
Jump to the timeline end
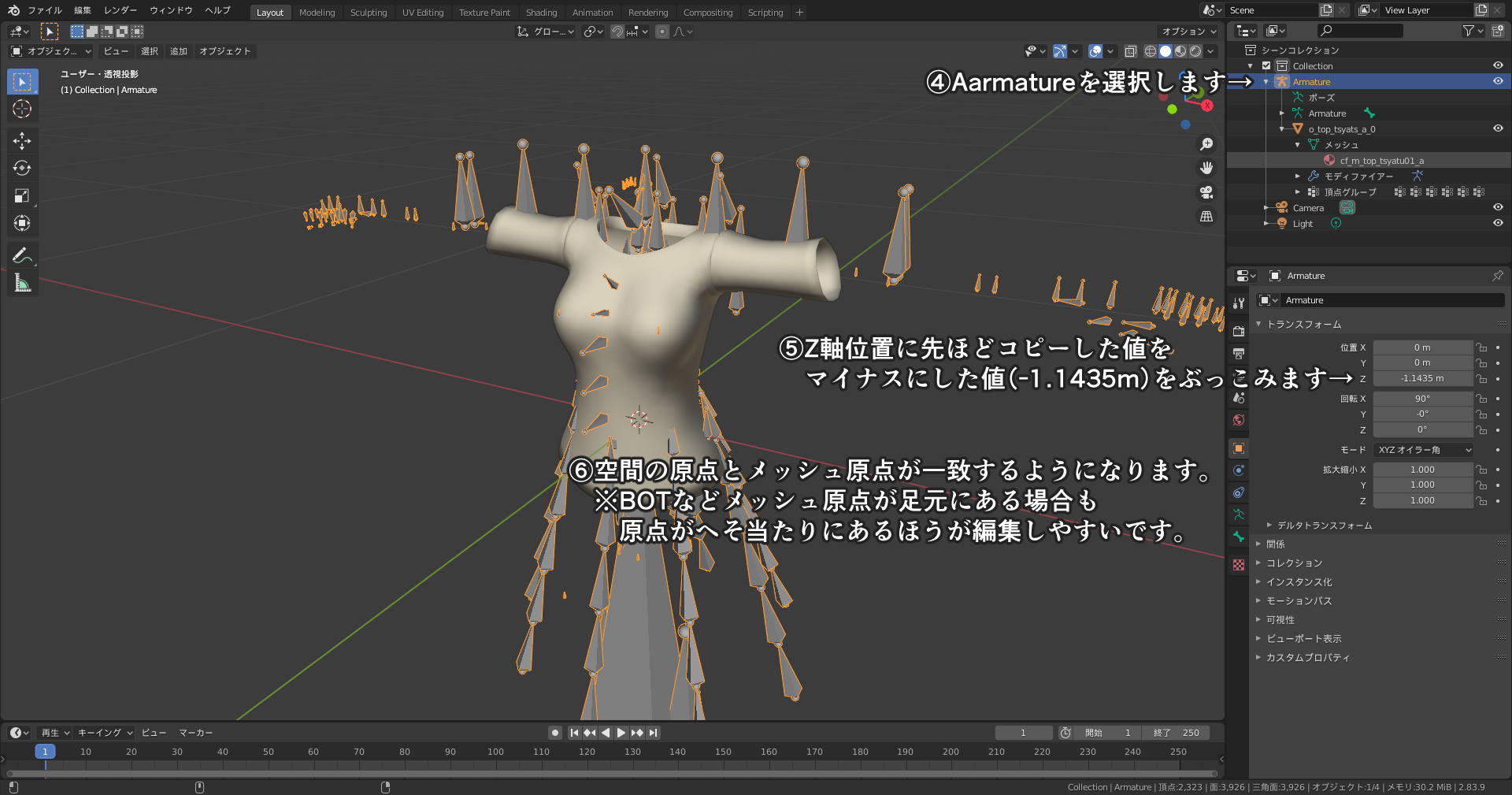coord(653,733)
